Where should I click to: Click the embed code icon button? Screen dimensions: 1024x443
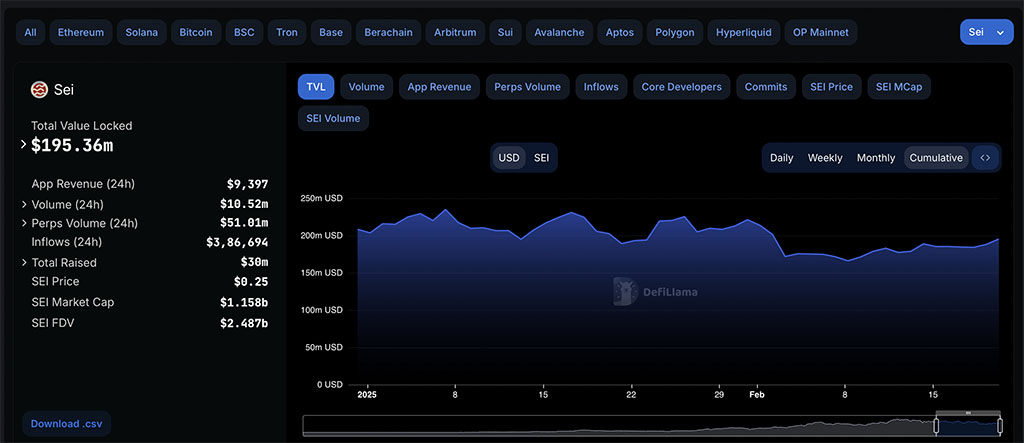tap(985, 157)
